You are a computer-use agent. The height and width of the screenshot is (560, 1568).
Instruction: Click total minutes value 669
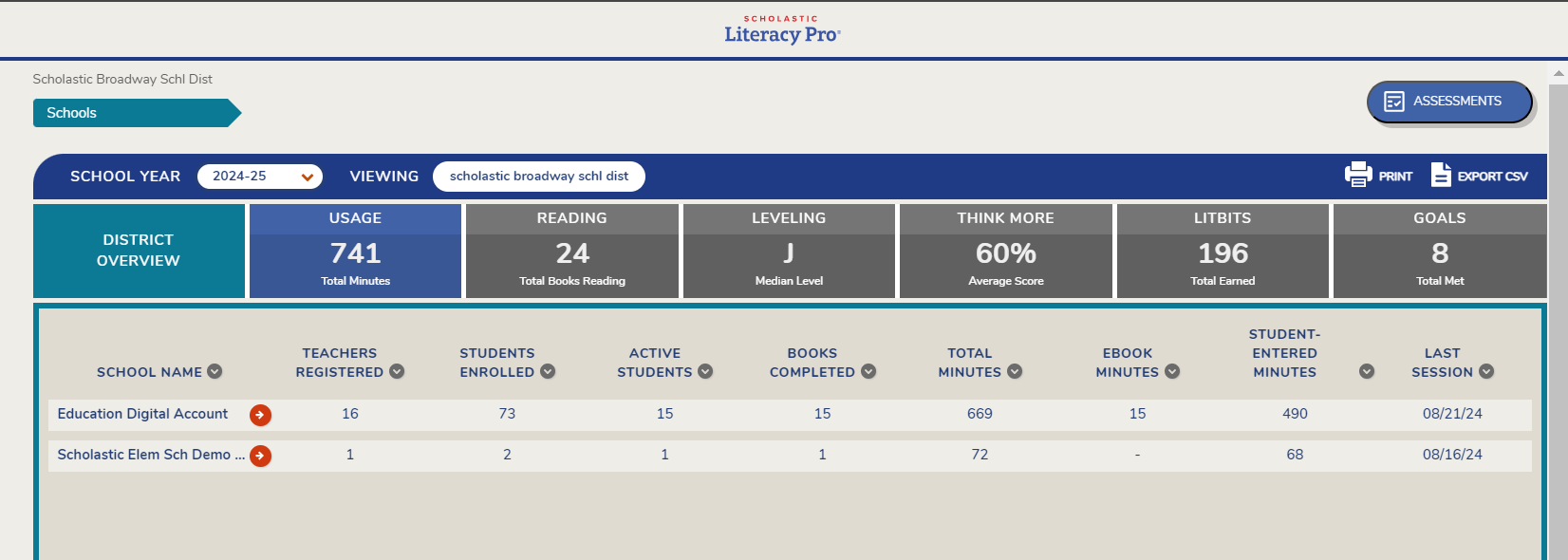coord(980,414)
